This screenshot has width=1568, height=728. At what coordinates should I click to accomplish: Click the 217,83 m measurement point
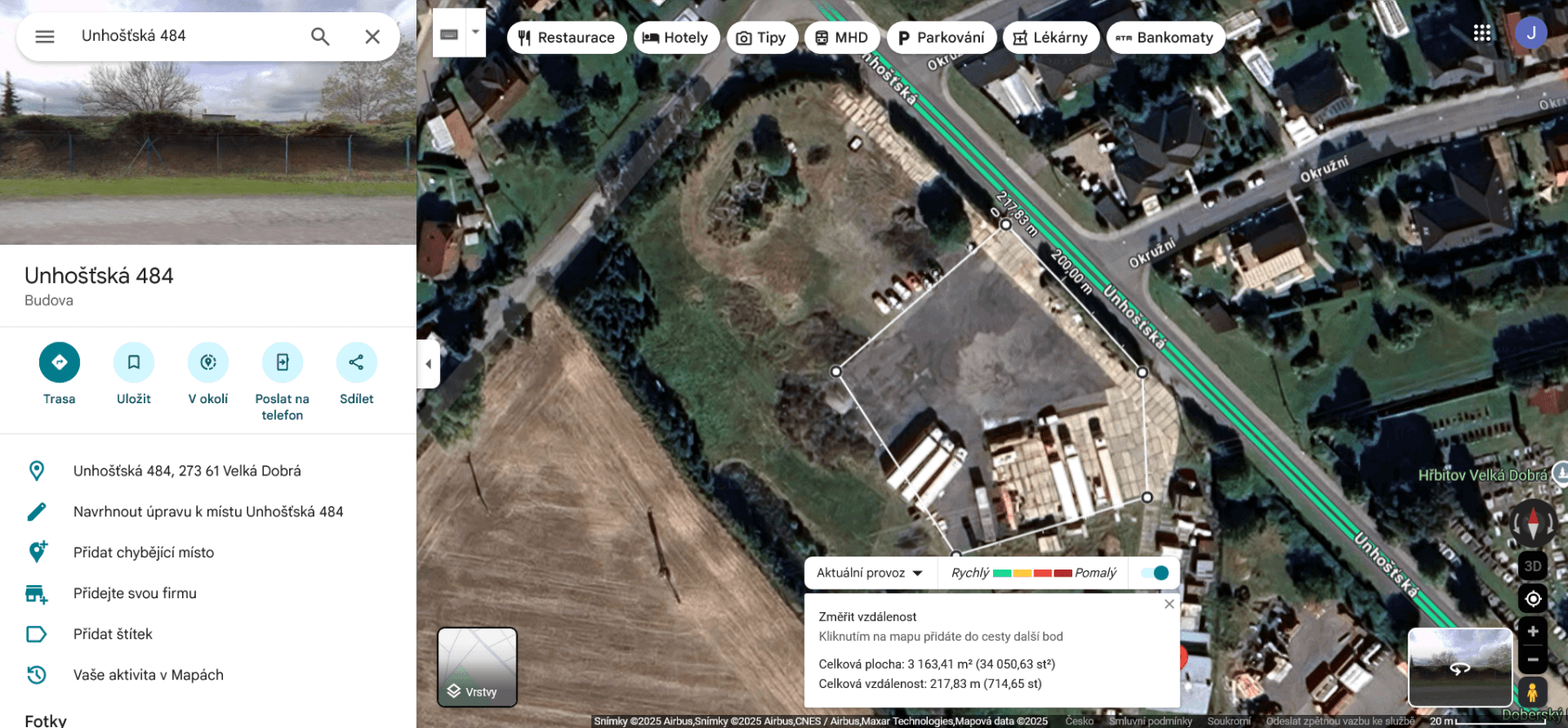click(1005, 225)
